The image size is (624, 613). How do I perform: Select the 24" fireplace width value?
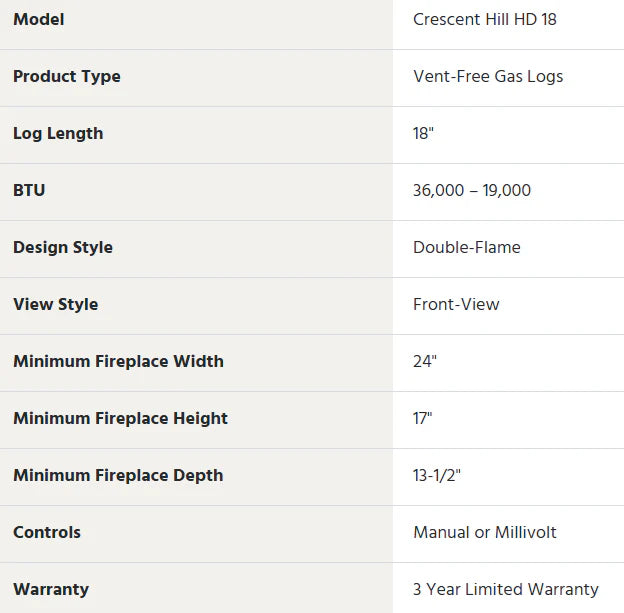click(x=425, y=361)
